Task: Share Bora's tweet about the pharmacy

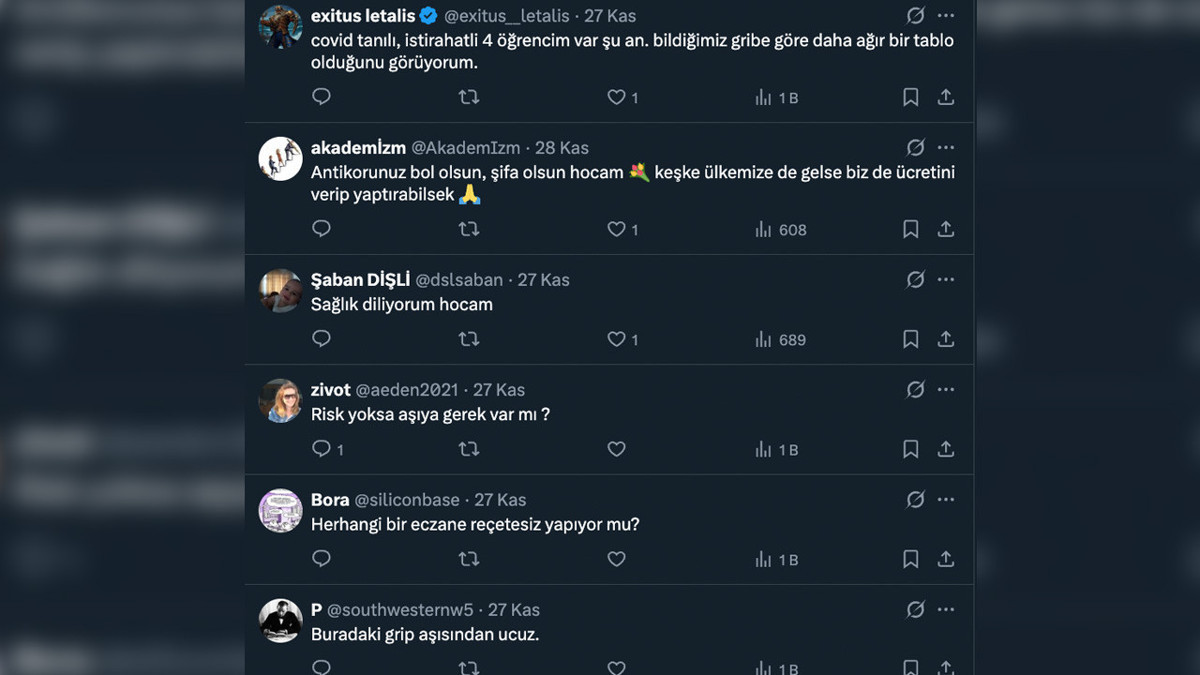Action: point(945,559)
